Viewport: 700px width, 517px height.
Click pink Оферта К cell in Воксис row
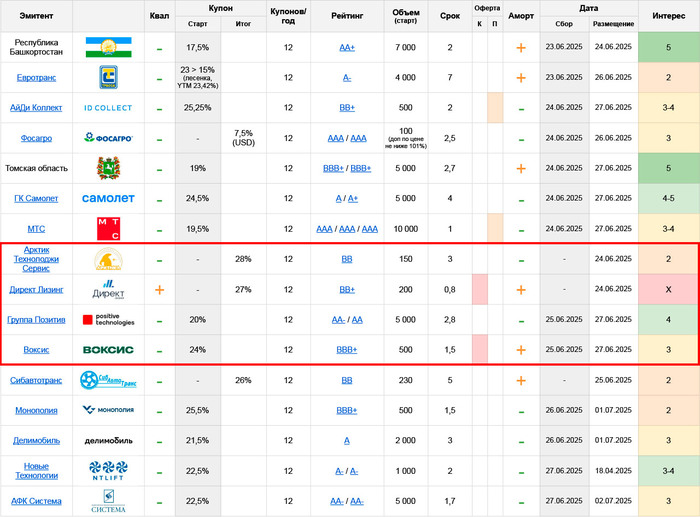479,350
